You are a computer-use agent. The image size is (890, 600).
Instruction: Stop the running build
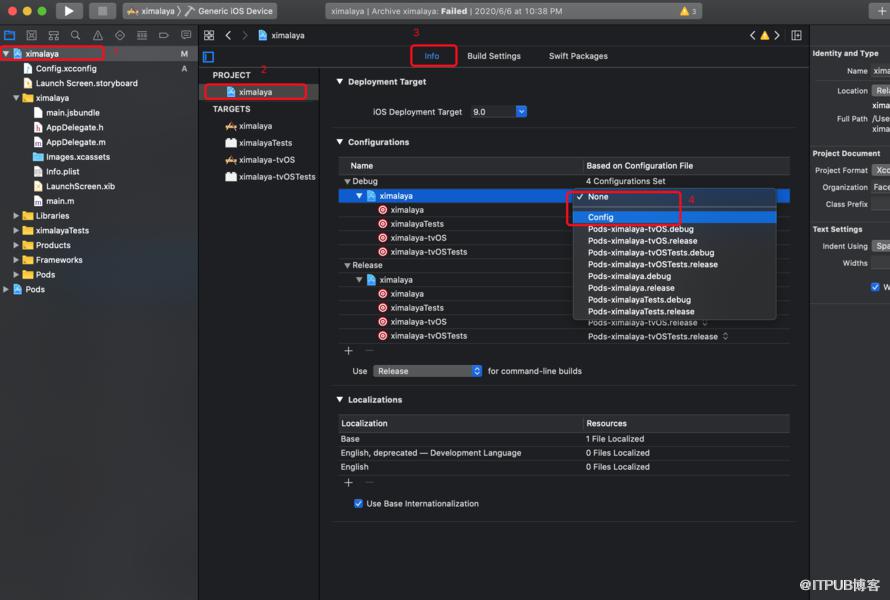click(102, 11)
